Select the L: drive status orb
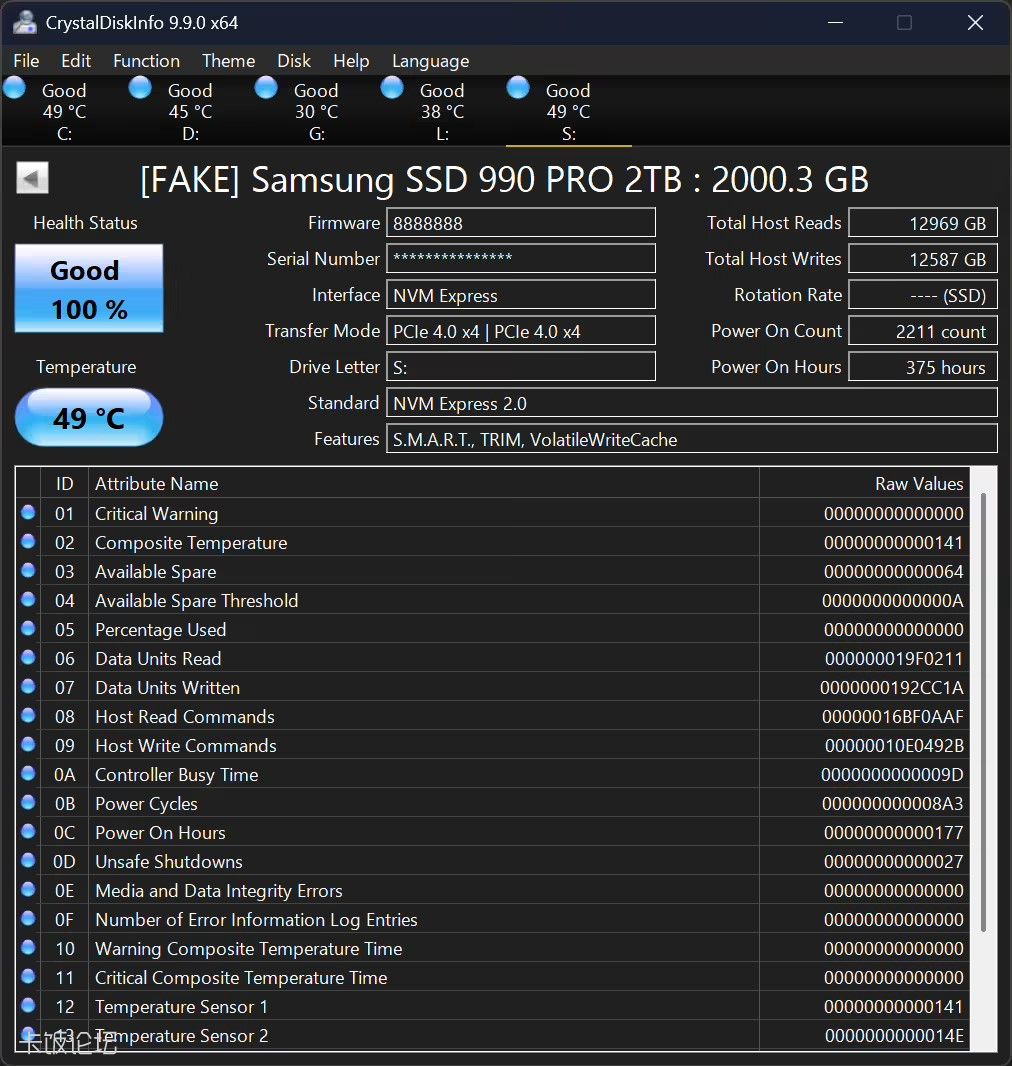1012x1066 pixels. (x=392, y=88)
